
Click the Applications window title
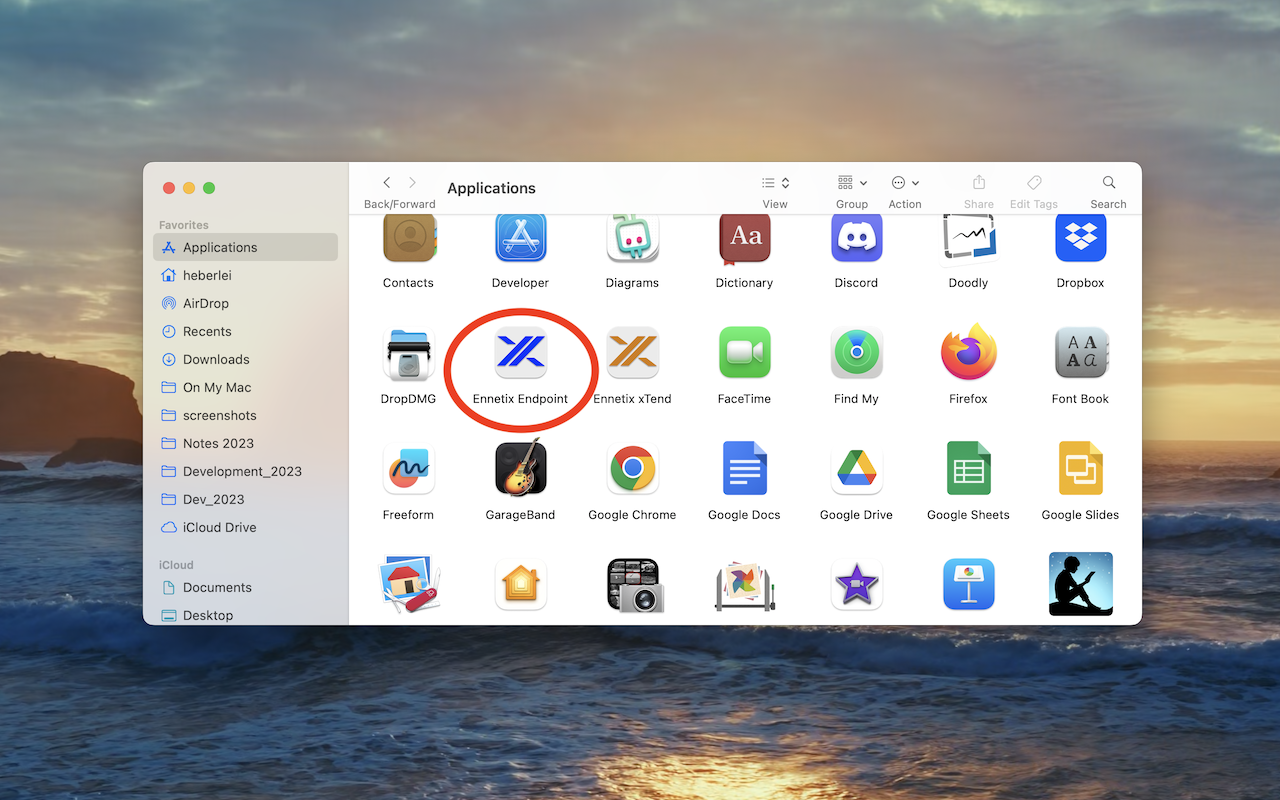(491, 188)
